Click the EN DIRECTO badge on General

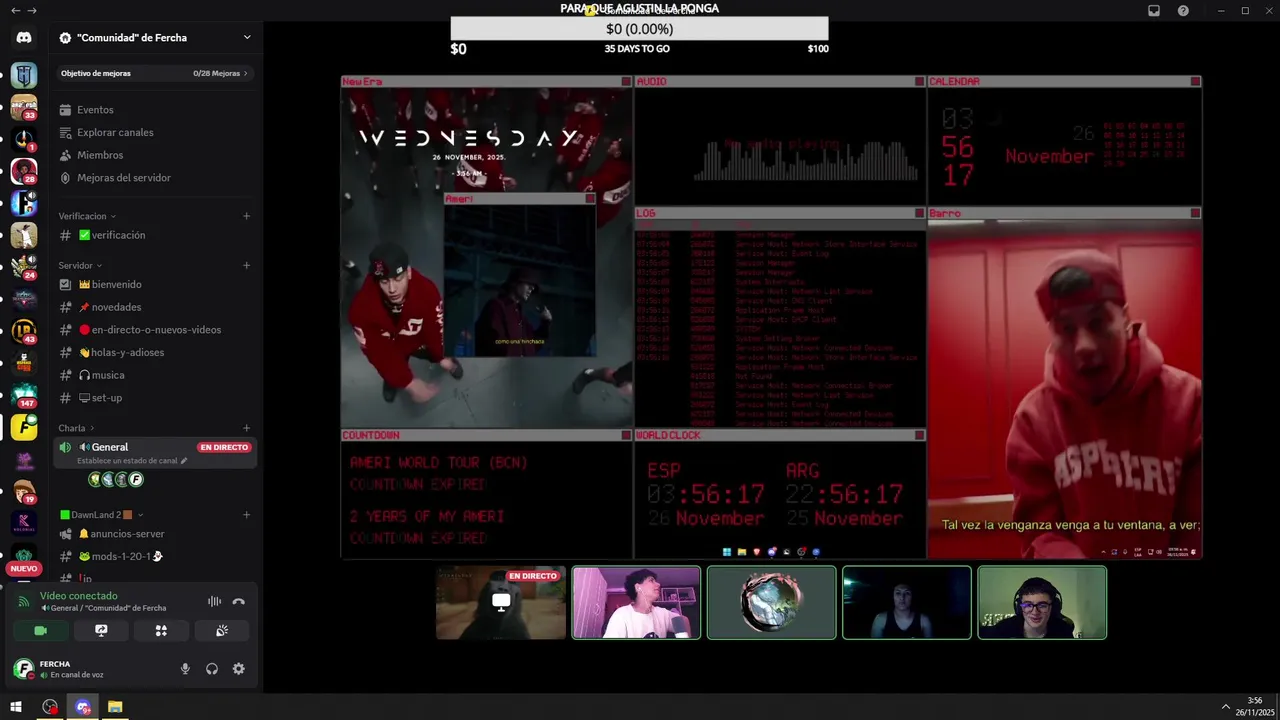pos(224,447)
